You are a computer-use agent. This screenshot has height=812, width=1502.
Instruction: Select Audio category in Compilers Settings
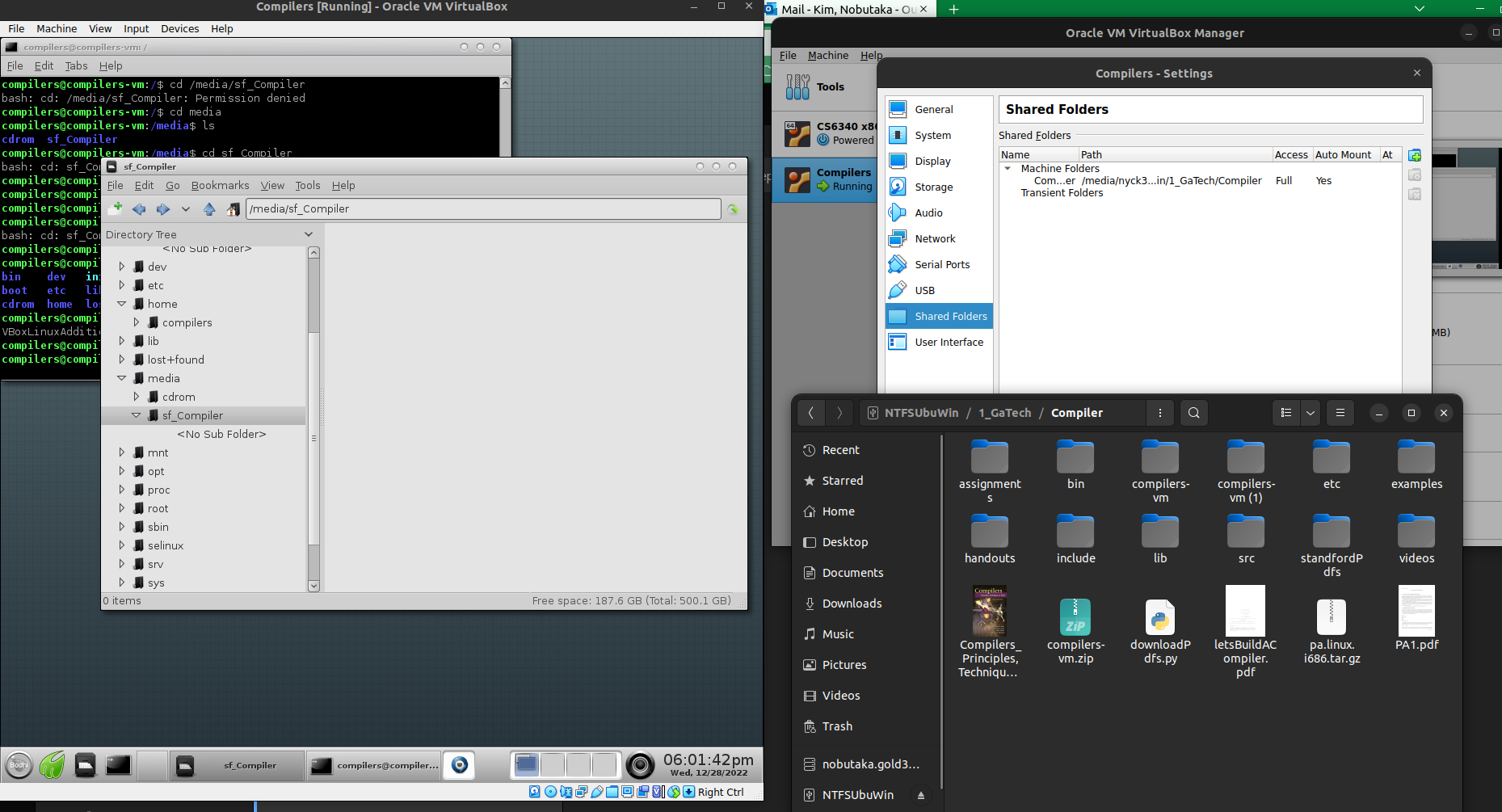point(938,212)
